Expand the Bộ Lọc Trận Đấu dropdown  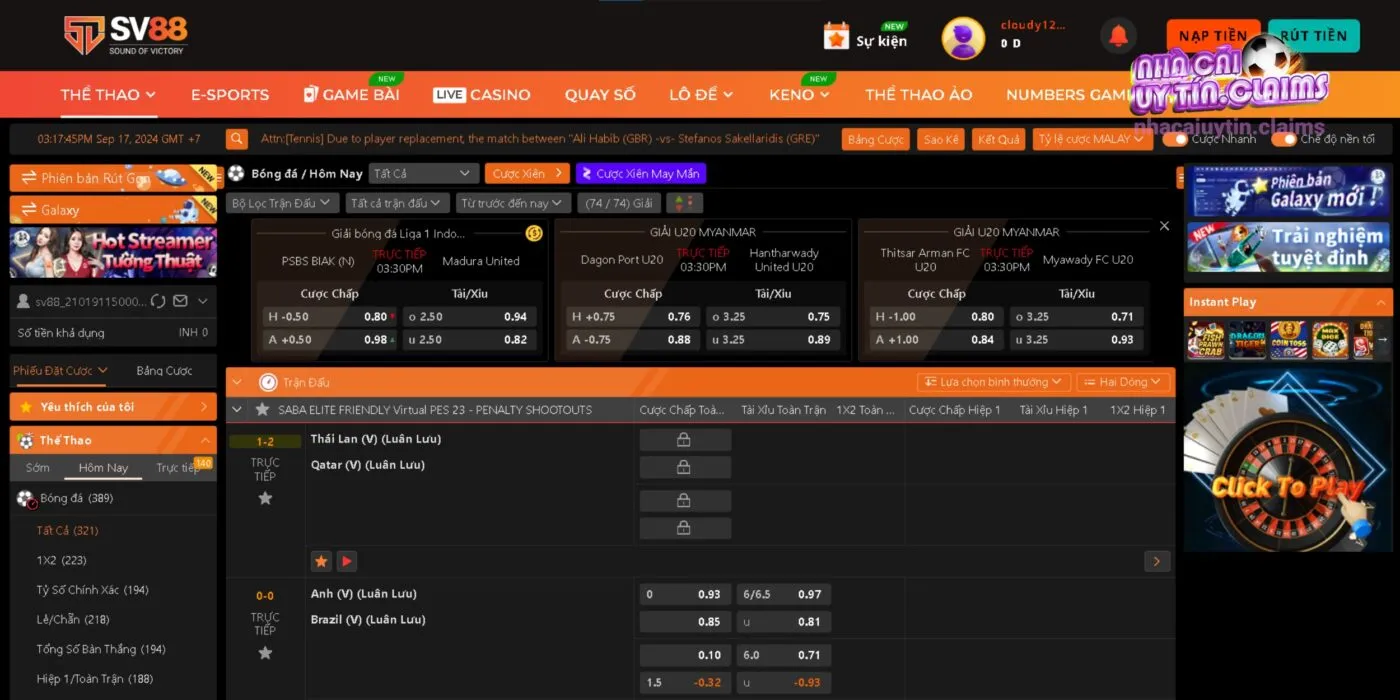click(282, 203)
